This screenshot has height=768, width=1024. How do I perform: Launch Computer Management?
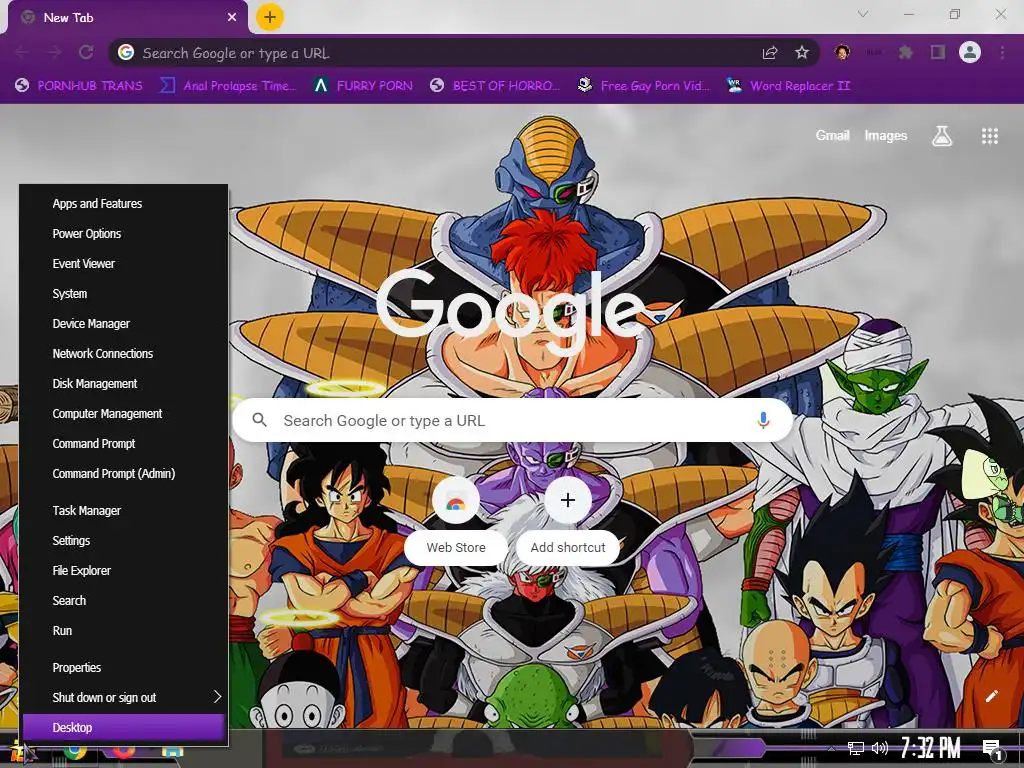(x=124, y=414)
